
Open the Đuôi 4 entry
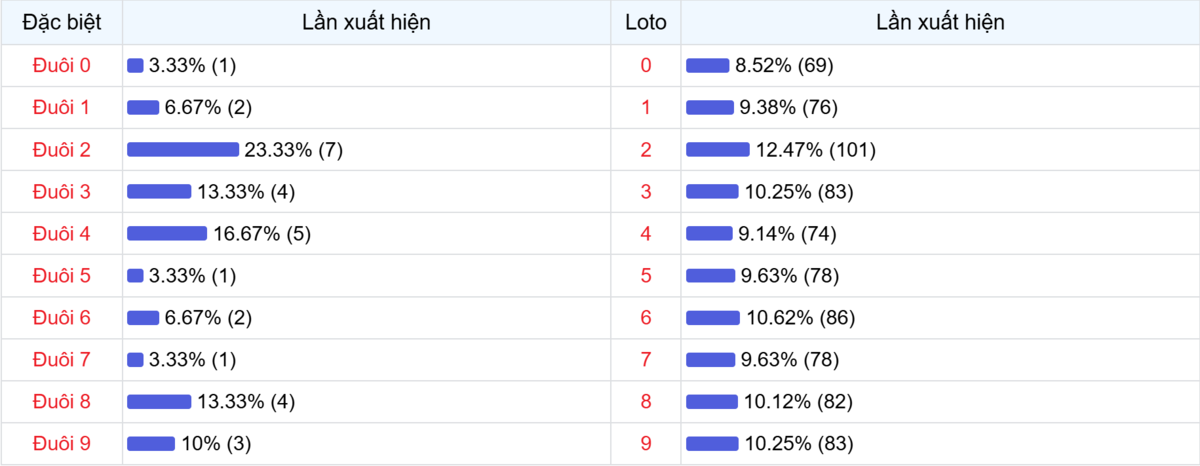[61, 234]
